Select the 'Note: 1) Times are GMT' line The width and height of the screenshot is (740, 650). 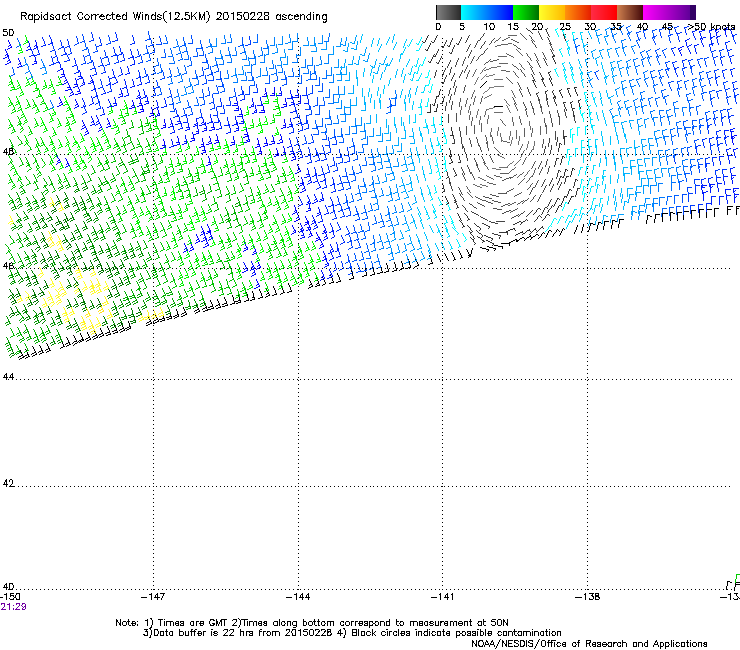[x=311, y=623]
